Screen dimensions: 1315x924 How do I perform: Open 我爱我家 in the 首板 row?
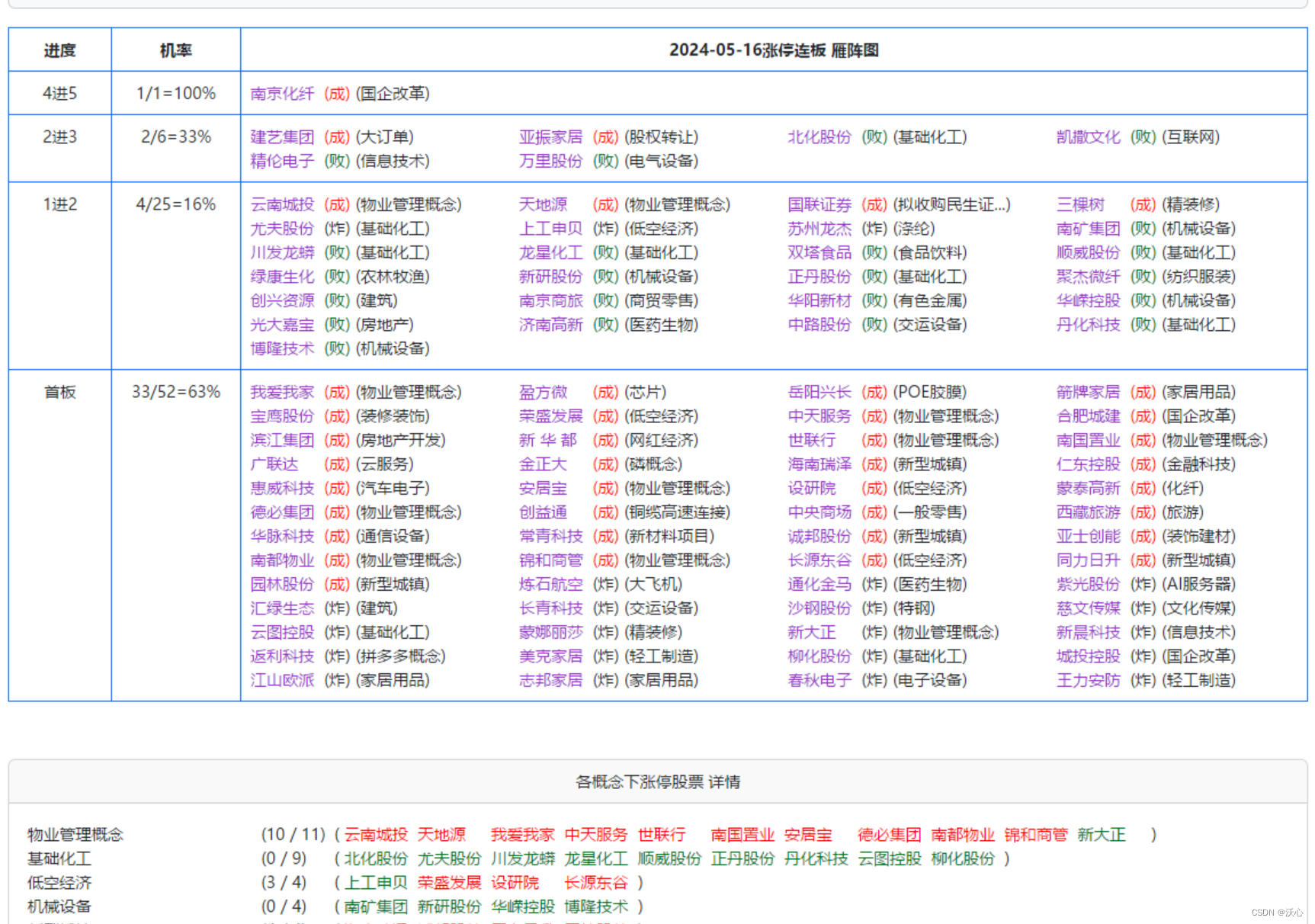282,392
